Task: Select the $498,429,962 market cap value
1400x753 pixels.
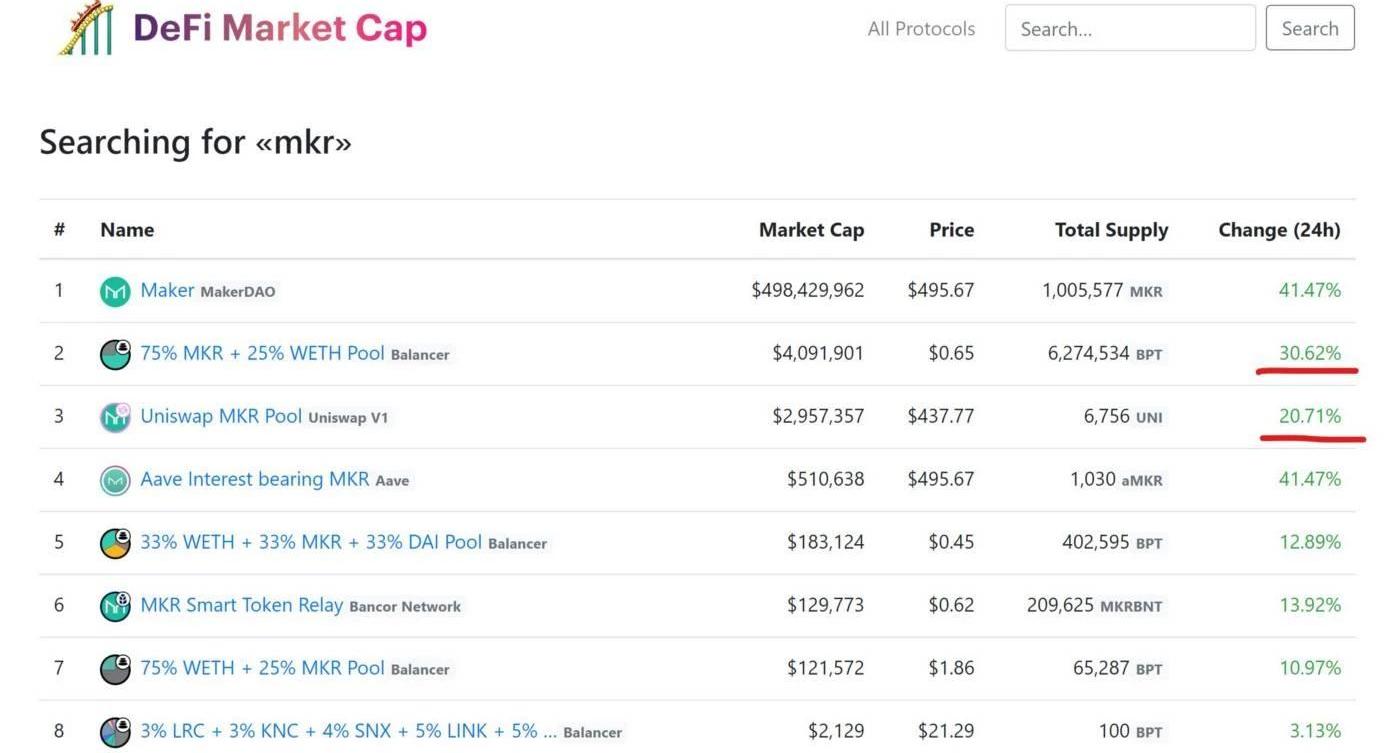Action: (x=808, y=290)
